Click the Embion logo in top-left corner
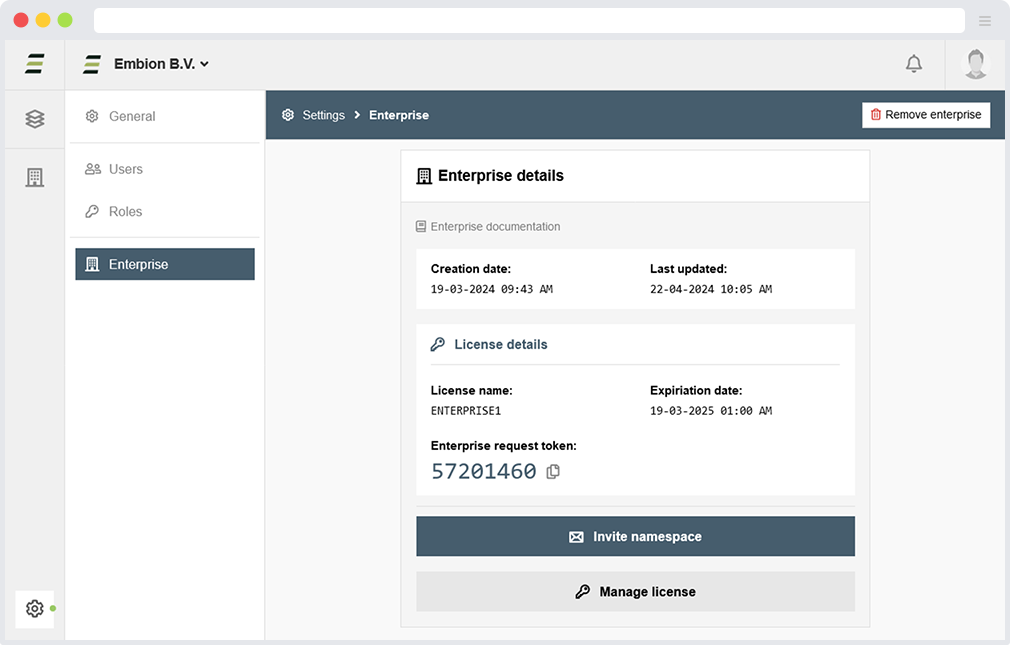Screen dimensions: 1010x645 (35, 64)
